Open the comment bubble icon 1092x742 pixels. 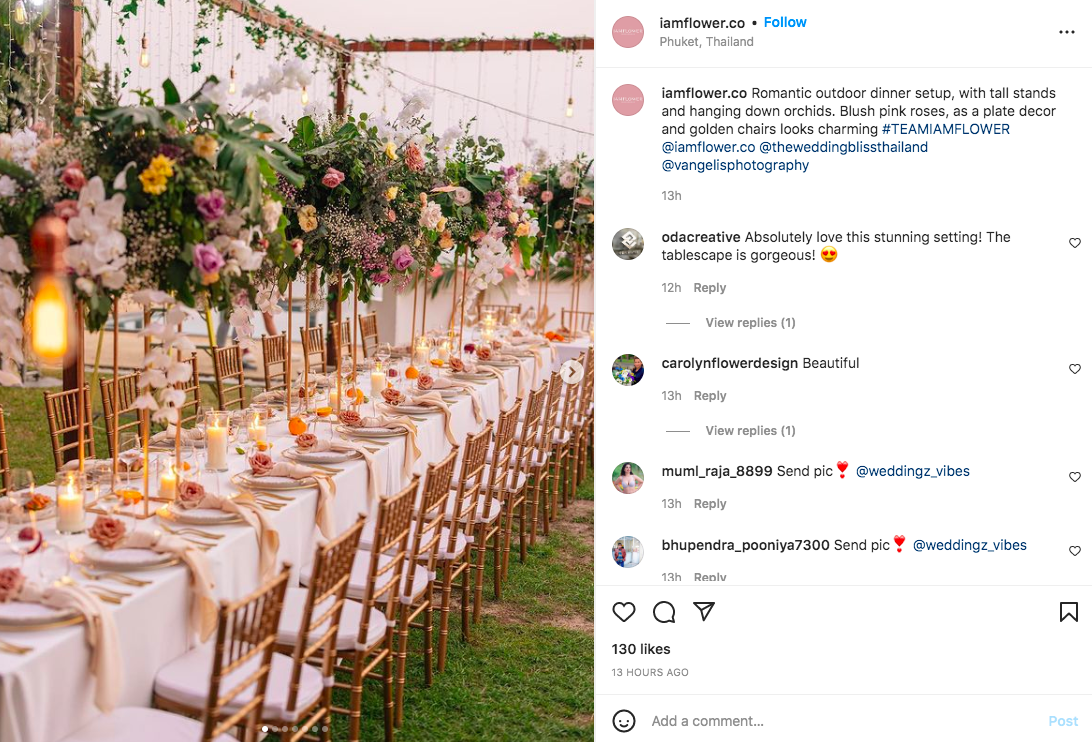[664, 612]
